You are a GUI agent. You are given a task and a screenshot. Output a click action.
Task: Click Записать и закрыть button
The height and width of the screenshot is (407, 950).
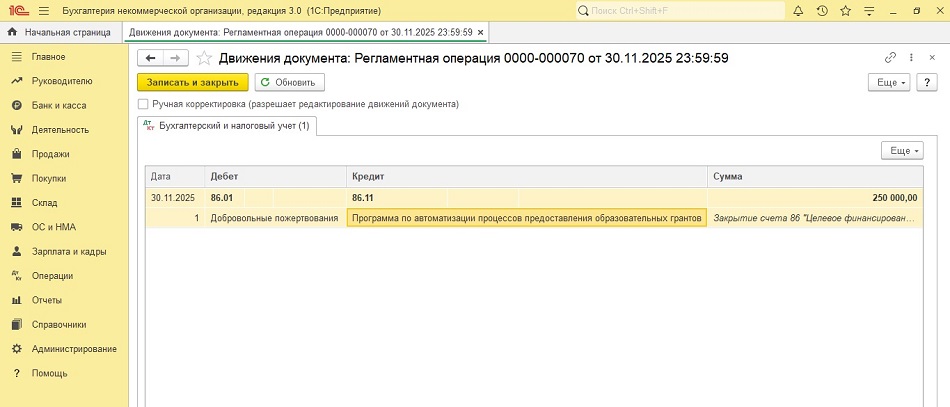pyautogui.click(x=192, y=82)
